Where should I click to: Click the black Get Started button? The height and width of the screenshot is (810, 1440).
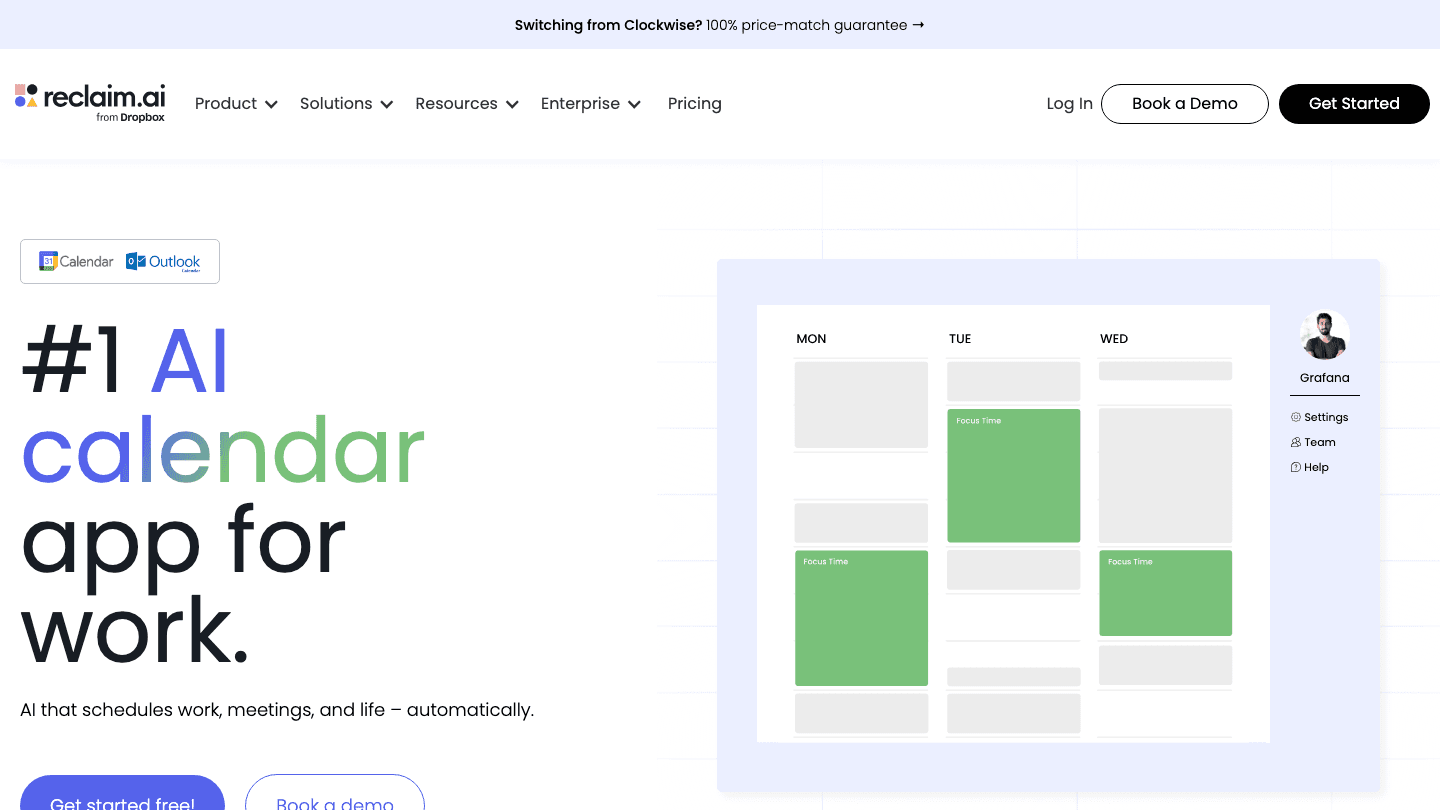1354,104
